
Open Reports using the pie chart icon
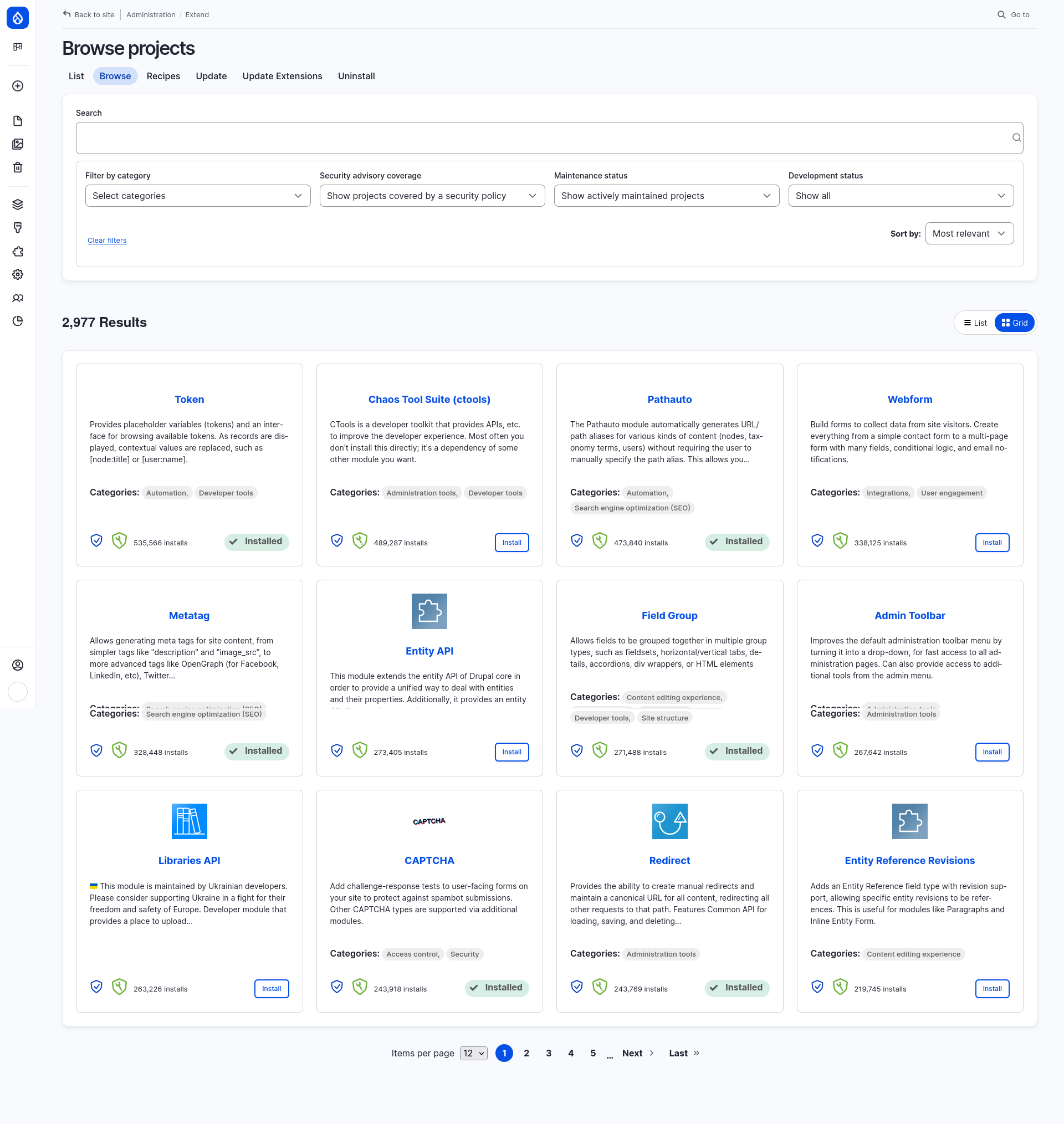[18, 320]
